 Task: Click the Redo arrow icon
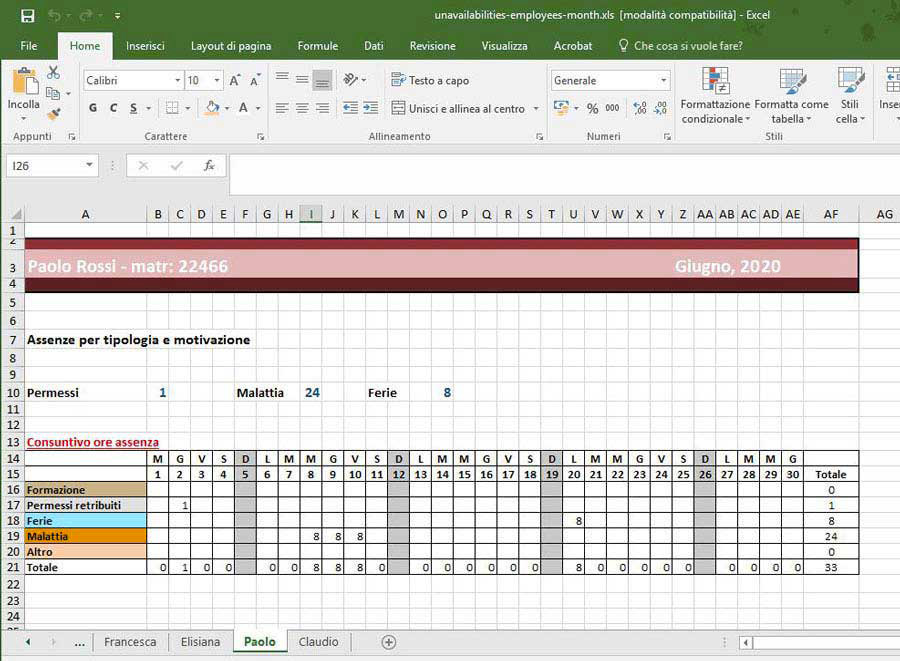(86, 15)
